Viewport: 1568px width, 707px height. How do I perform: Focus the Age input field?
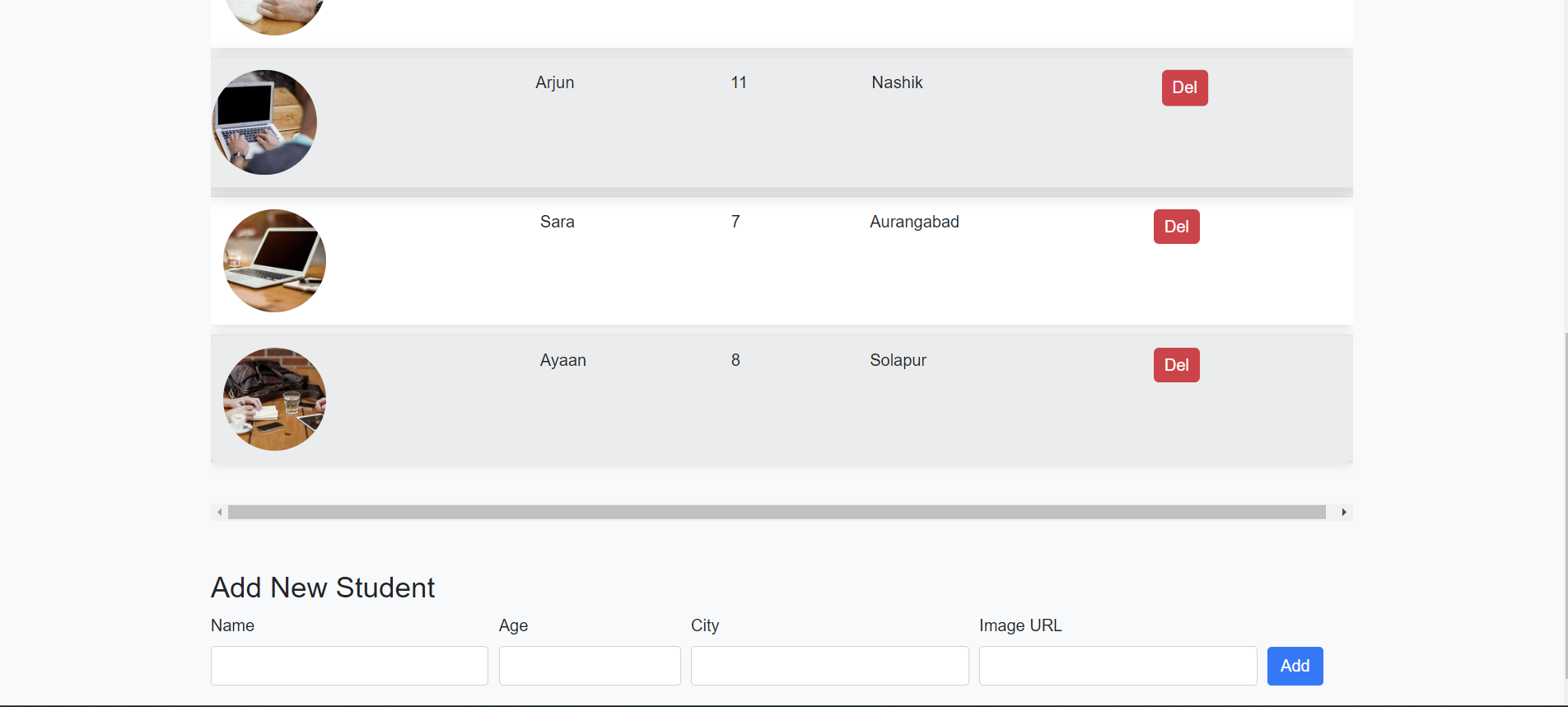(590, 666)
